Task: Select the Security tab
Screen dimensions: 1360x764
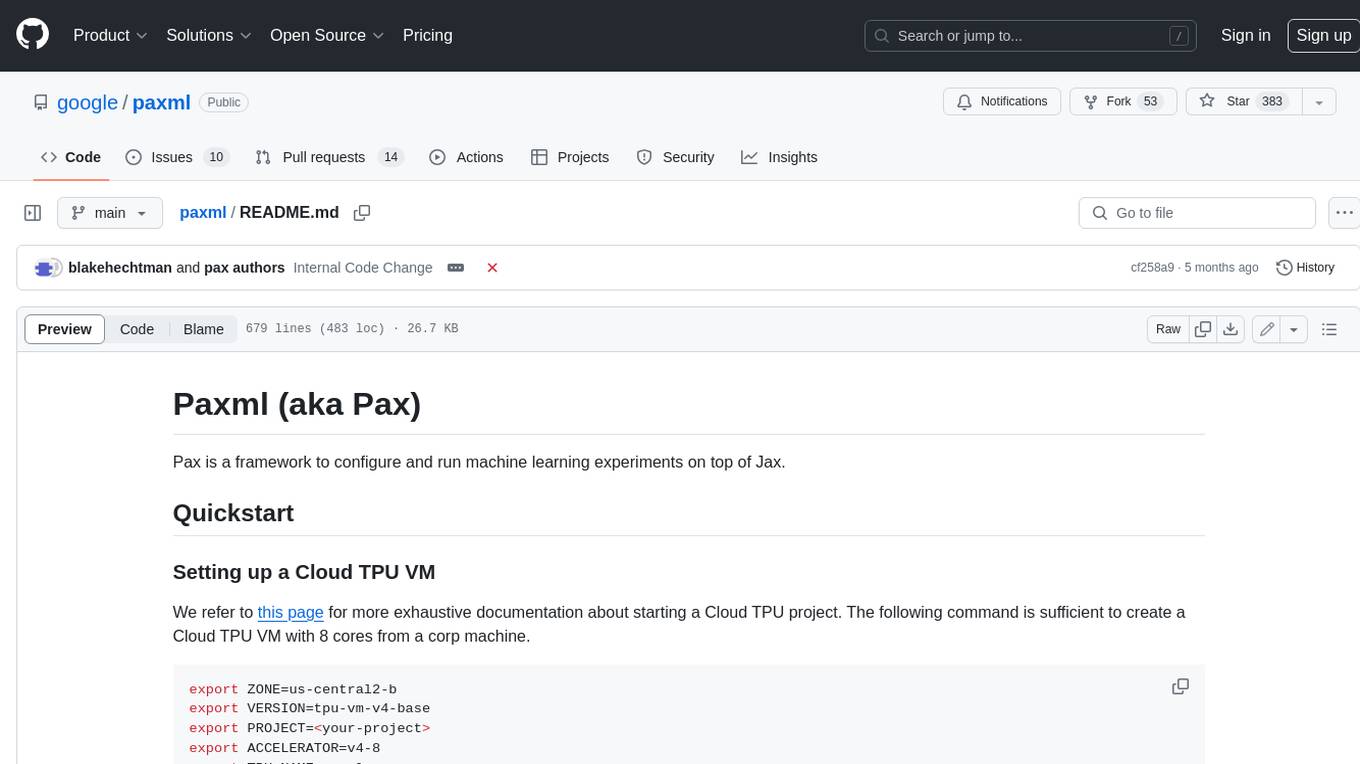Action: [x=676, y=157]
